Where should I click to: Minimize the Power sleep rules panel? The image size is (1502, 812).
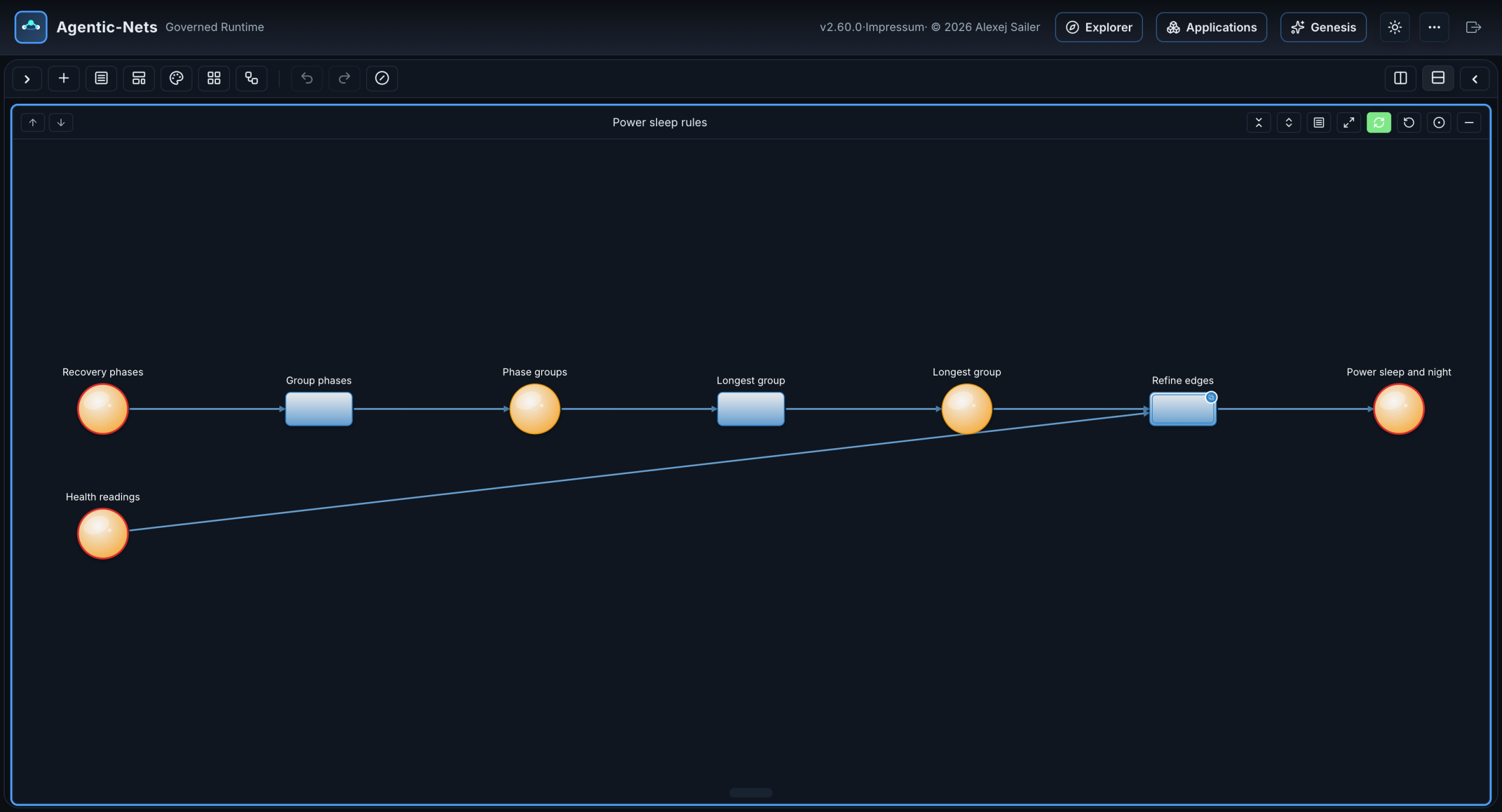pyautogui.click(x=1469, y=122)
